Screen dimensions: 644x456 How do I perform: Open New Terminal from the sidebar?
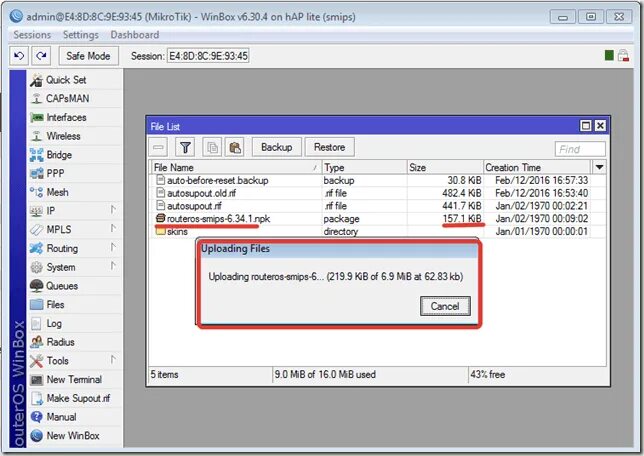pos(75,380)
